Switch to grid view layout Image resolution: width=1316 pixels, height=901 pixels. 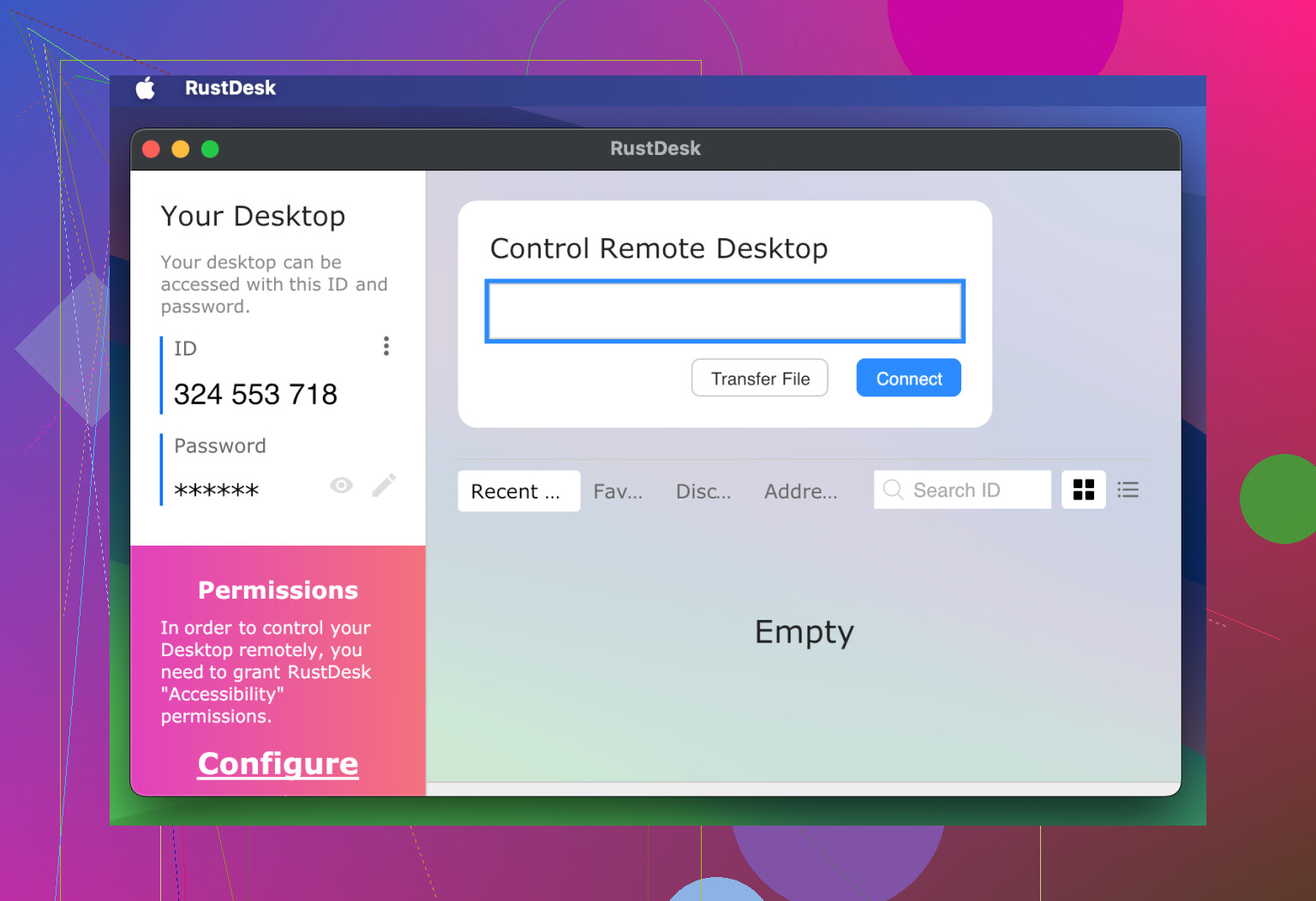click(x=1083, y=490)
